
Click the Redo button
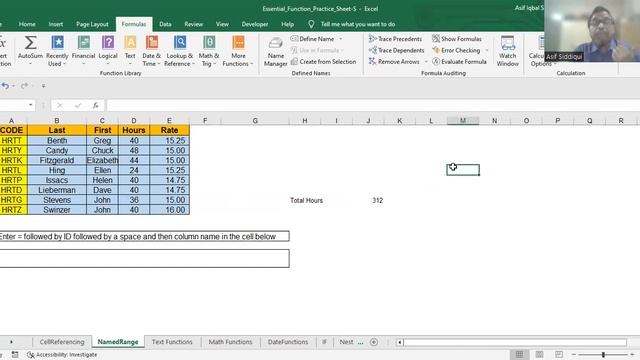24,86
